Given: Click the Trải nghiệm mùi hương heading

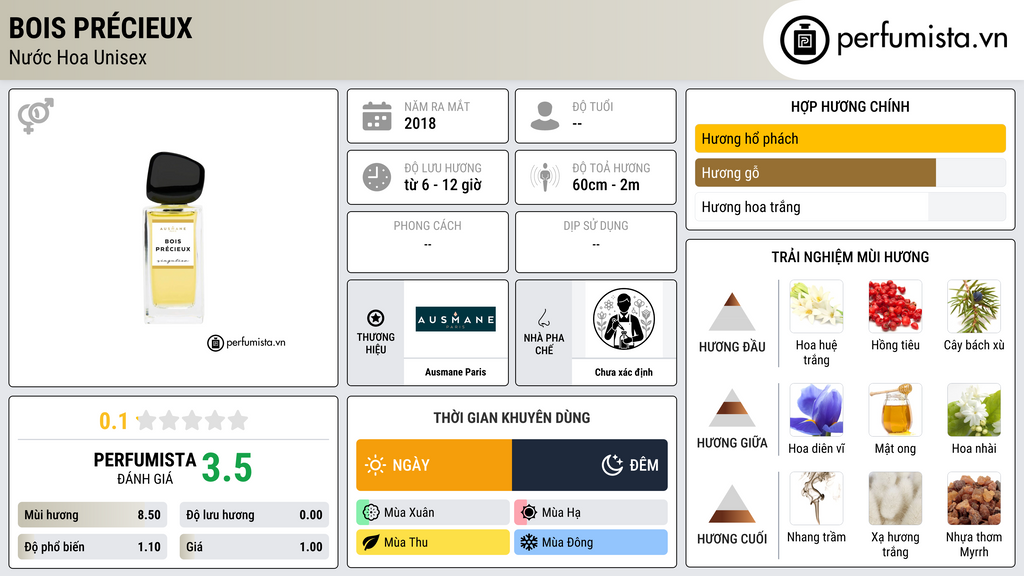Looking at the screenshot, I should [850, 257].
